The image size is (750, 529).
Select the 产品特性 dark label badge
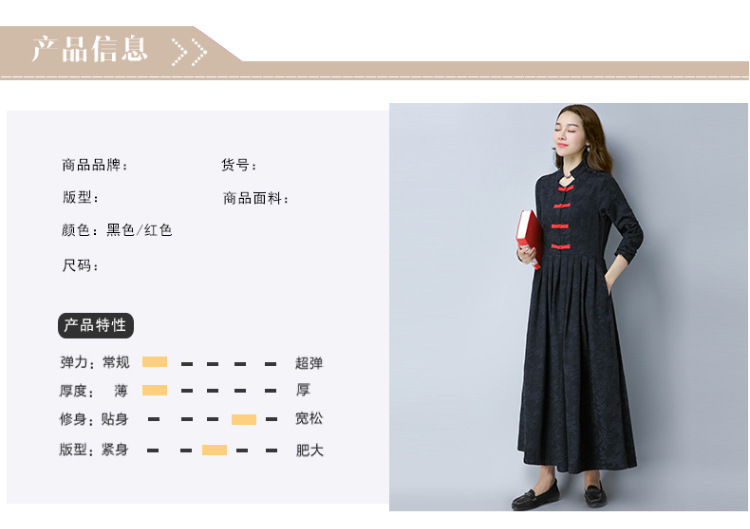pyautogui.click(x=96, y=325)
